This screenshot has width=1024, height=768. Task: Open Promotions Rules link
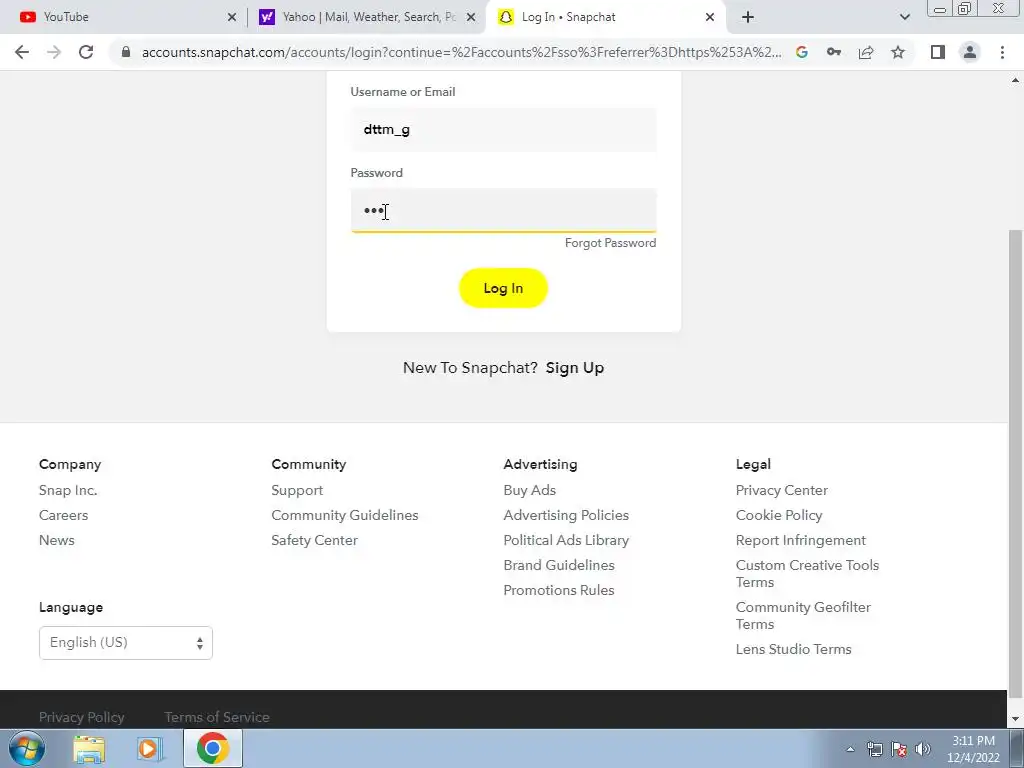click(559, 590)
